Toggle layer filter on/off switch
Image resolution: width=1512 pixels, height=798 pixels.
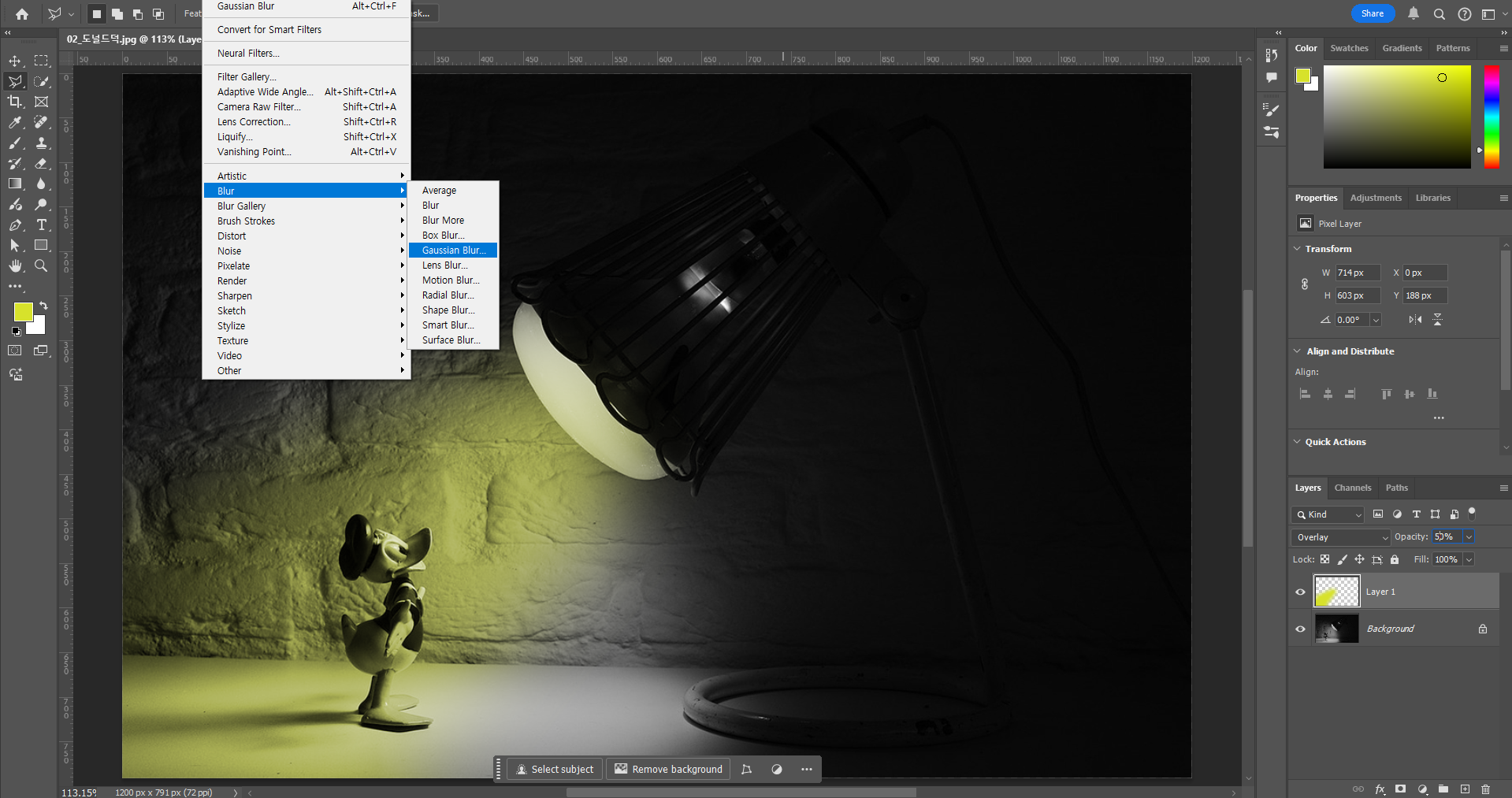coord(1472,514)
